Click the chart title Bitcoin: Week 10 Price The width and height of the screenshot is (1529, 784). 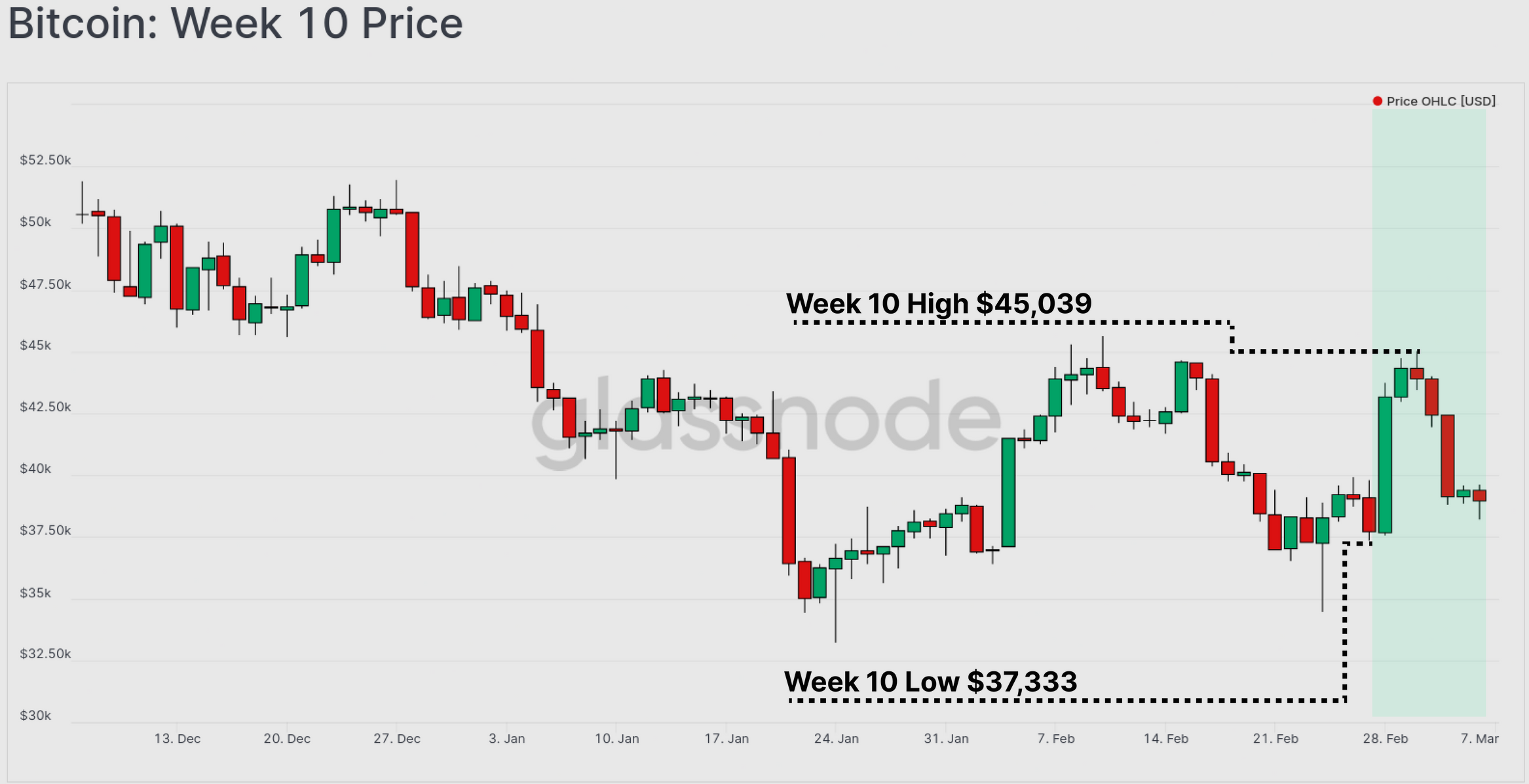[235, 24]
